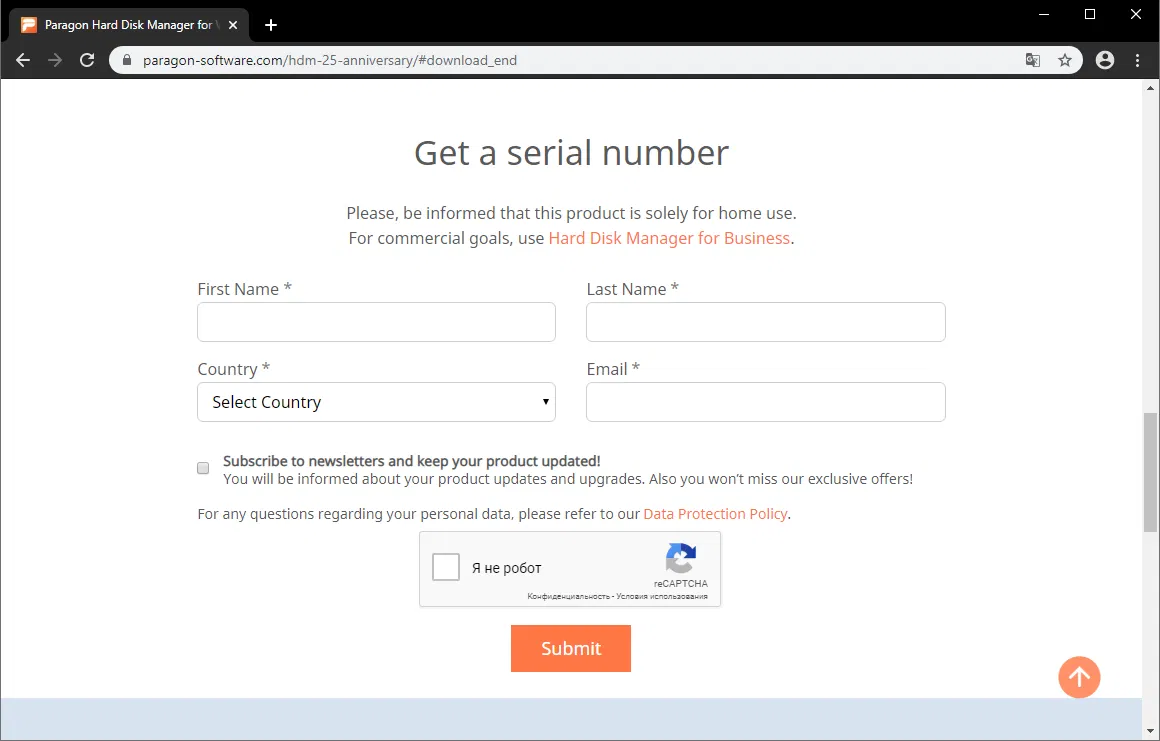Image resolution: width=1160 pixels, height=741 pixels.
Task: Click the forward navigation arrow
Action: point(55,61)
